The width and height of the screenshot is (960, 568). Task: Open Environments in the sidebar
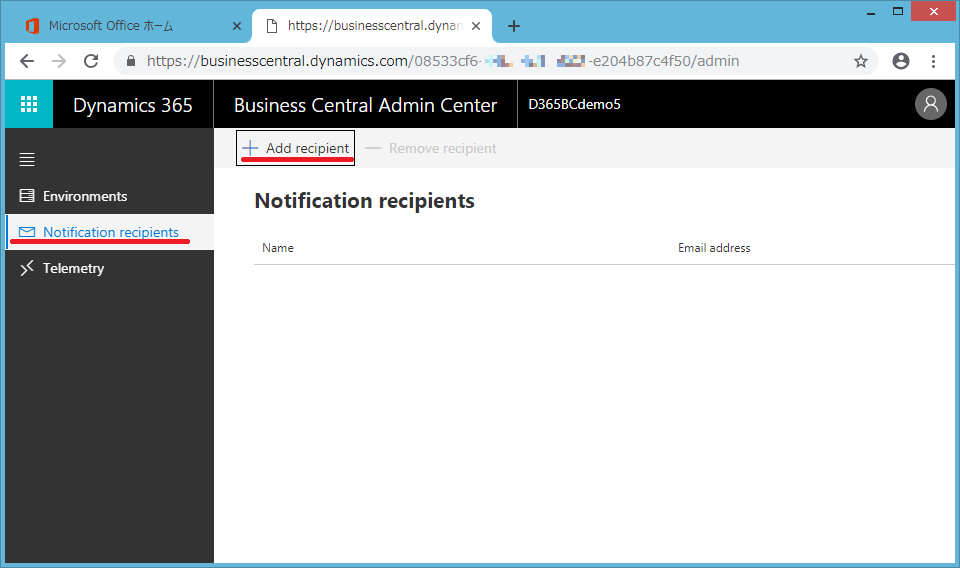(x=110, y=196)
